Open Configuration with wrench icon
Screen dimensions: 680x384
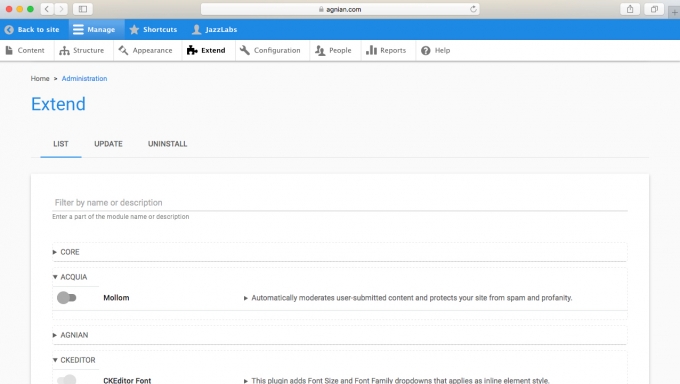[271, 50]
